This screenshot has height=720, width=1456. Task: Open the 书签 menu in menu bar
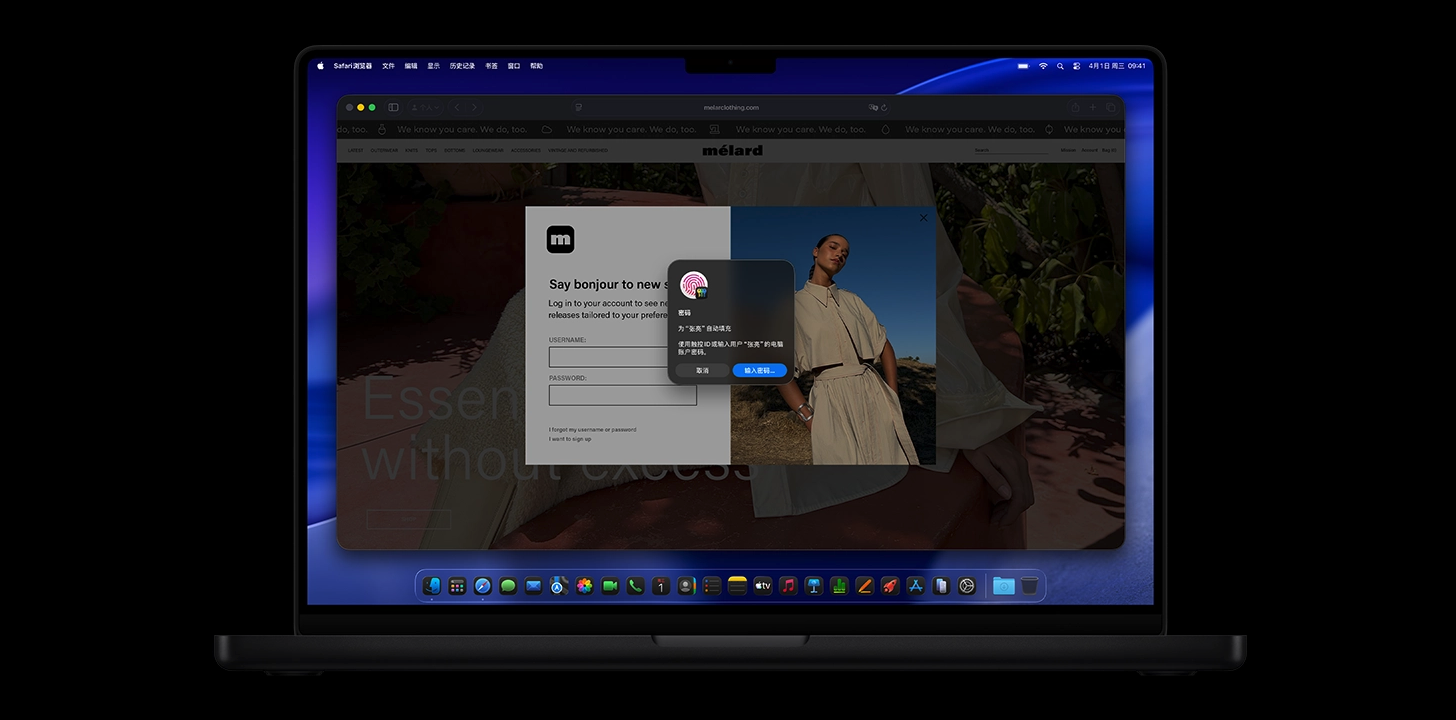(491, 66)
